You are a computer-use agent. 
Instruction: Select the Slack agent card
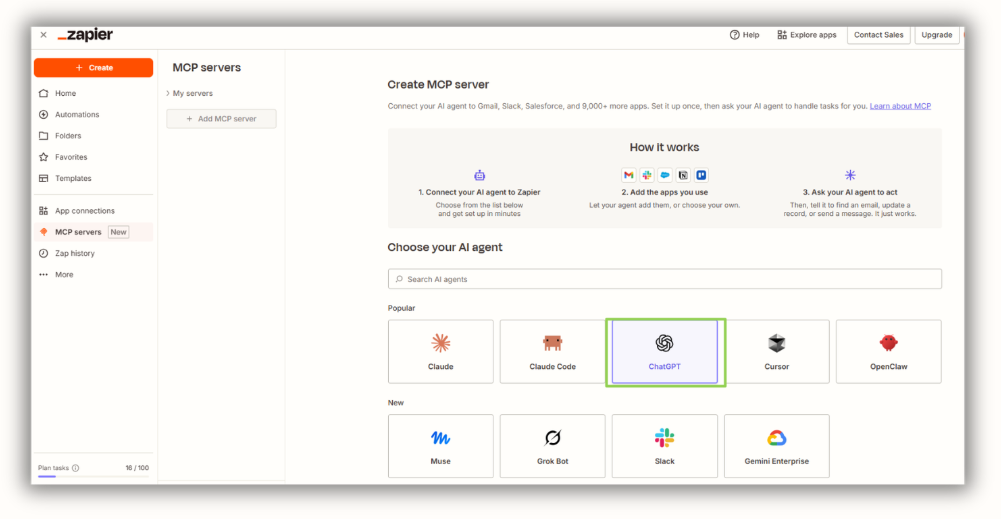(x=665, y=446)
